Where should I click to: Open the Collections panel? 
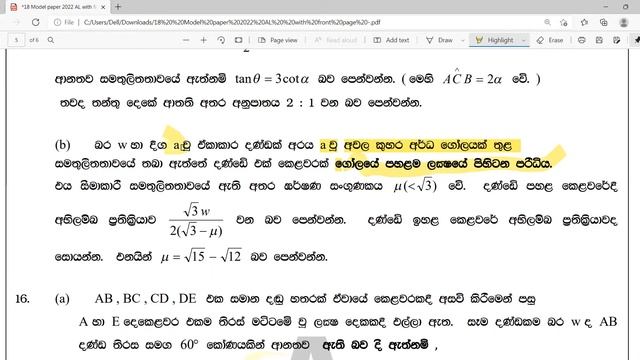pyautogui.click(x=604, y=22)
